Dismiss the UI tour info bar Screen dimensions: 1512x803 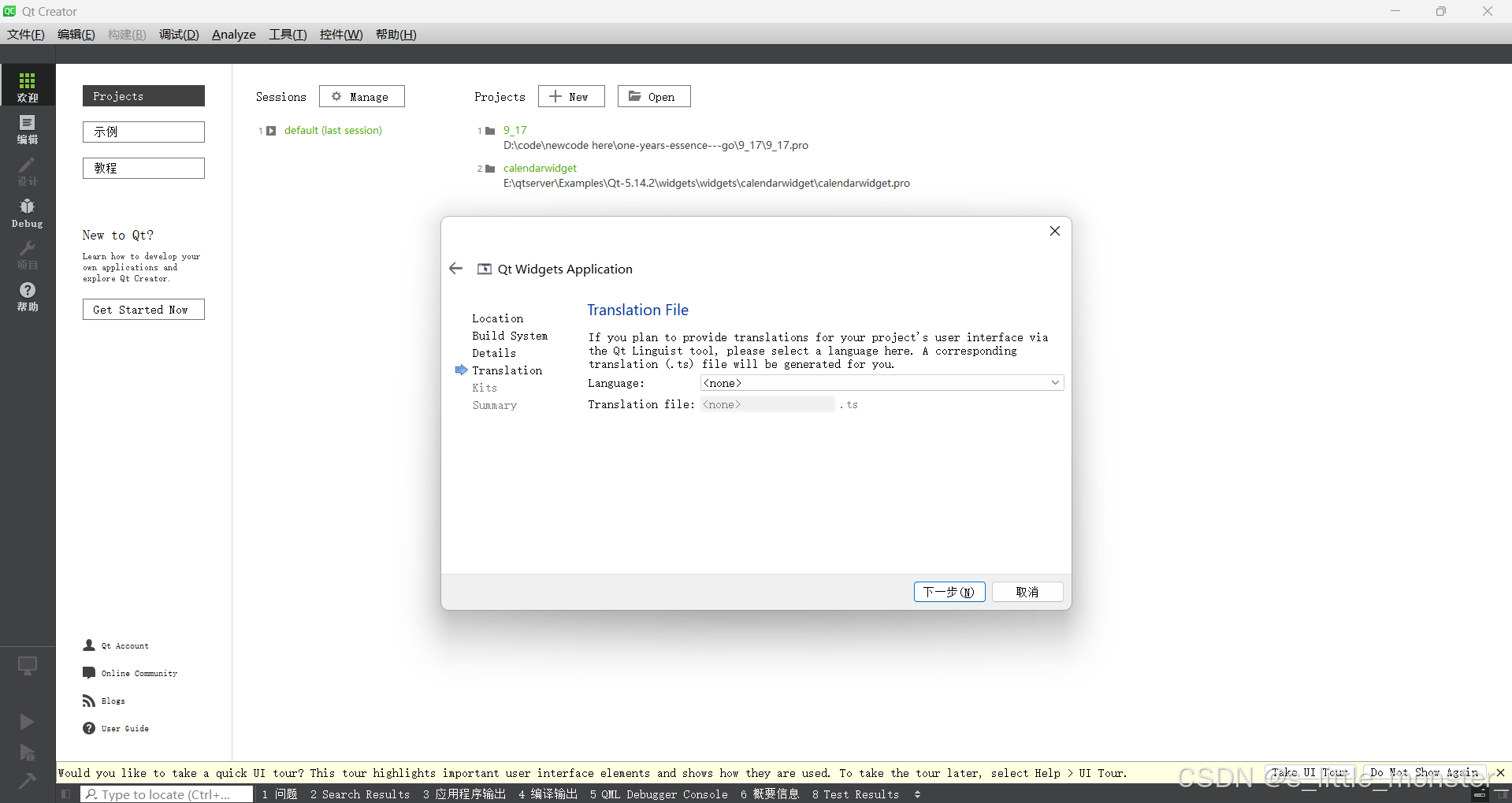[x=1500, y=773]
